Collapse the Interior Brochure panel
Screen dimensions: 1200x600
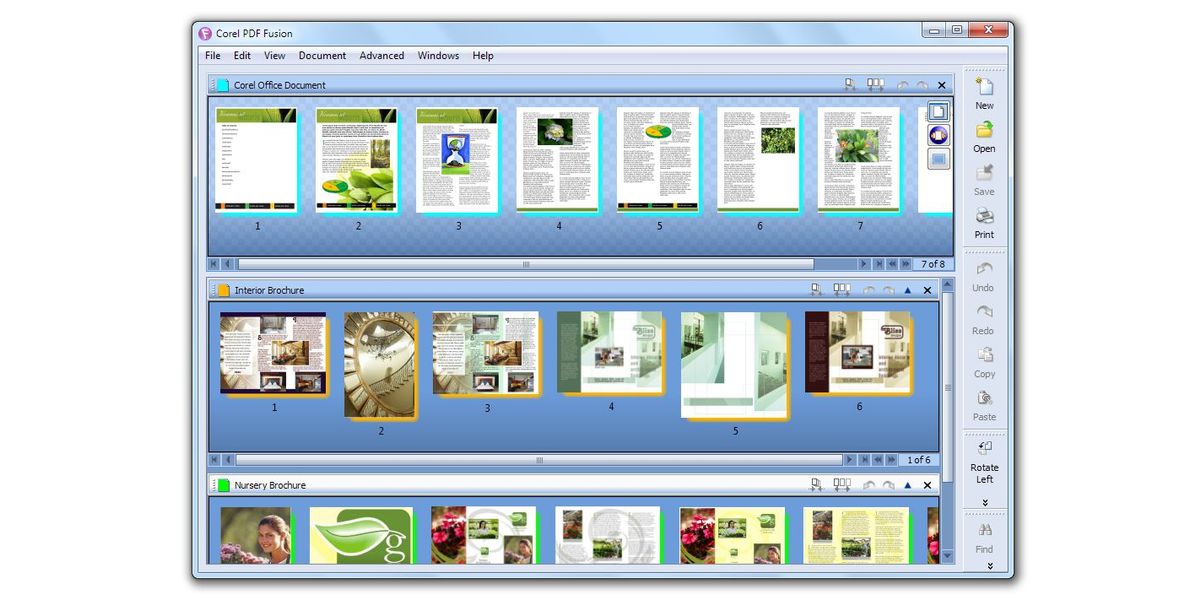click(907, 290)
